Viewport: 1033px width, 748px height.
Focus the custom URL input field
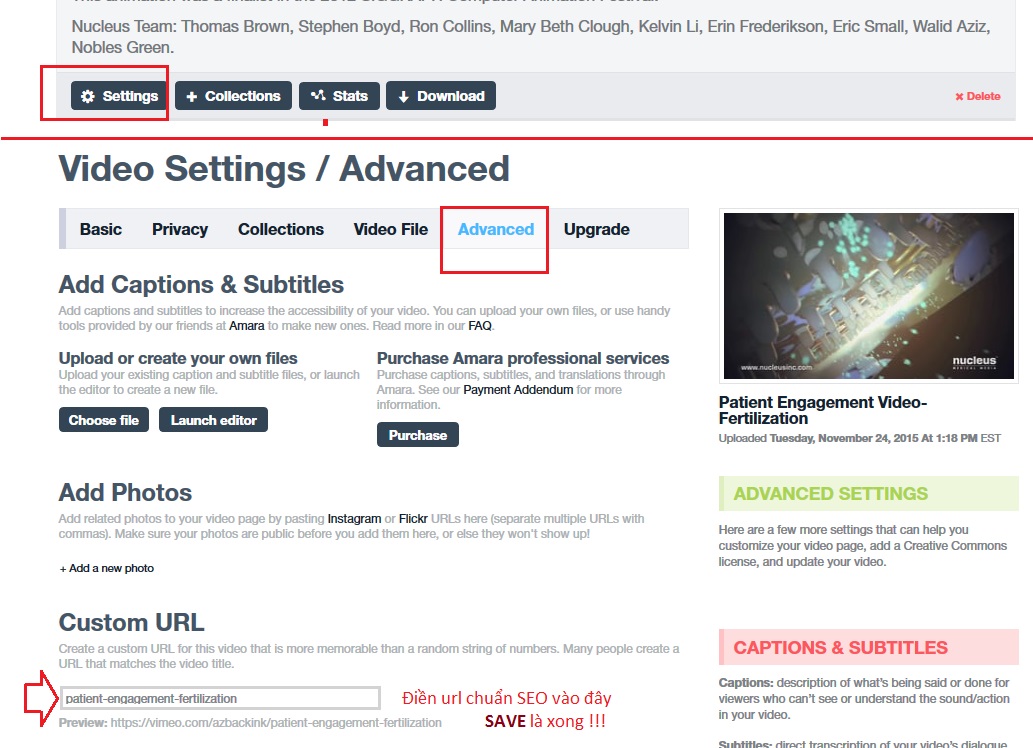point(220,698)
